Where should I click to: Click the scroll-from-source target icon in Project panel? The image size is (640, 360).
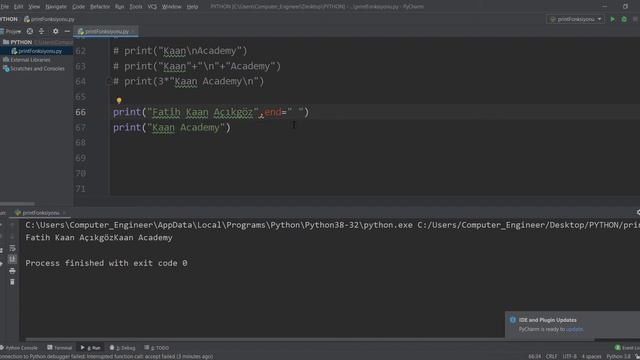pos(30,31)
